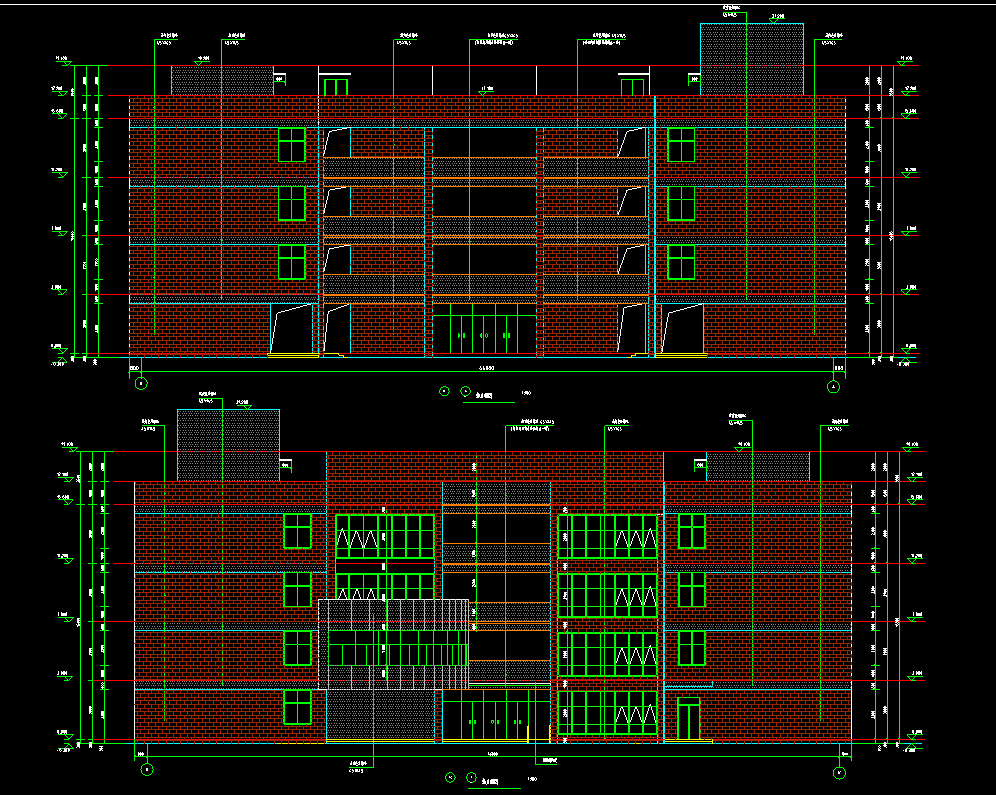Select the right hatched roof block in bottom elevation
This screenshot has height=795, width=996.
pos(758,466)
